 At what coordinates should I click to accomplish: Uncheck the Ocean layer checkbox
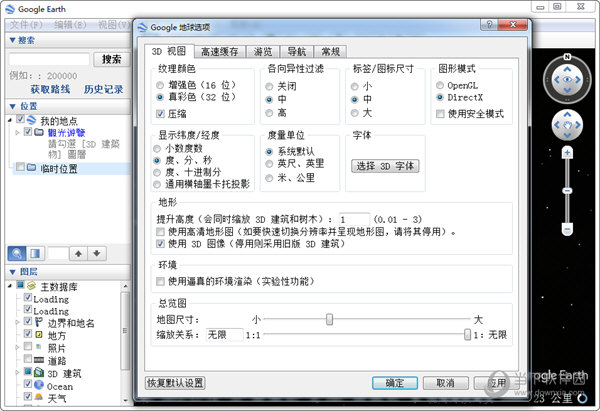pos(28,384)
